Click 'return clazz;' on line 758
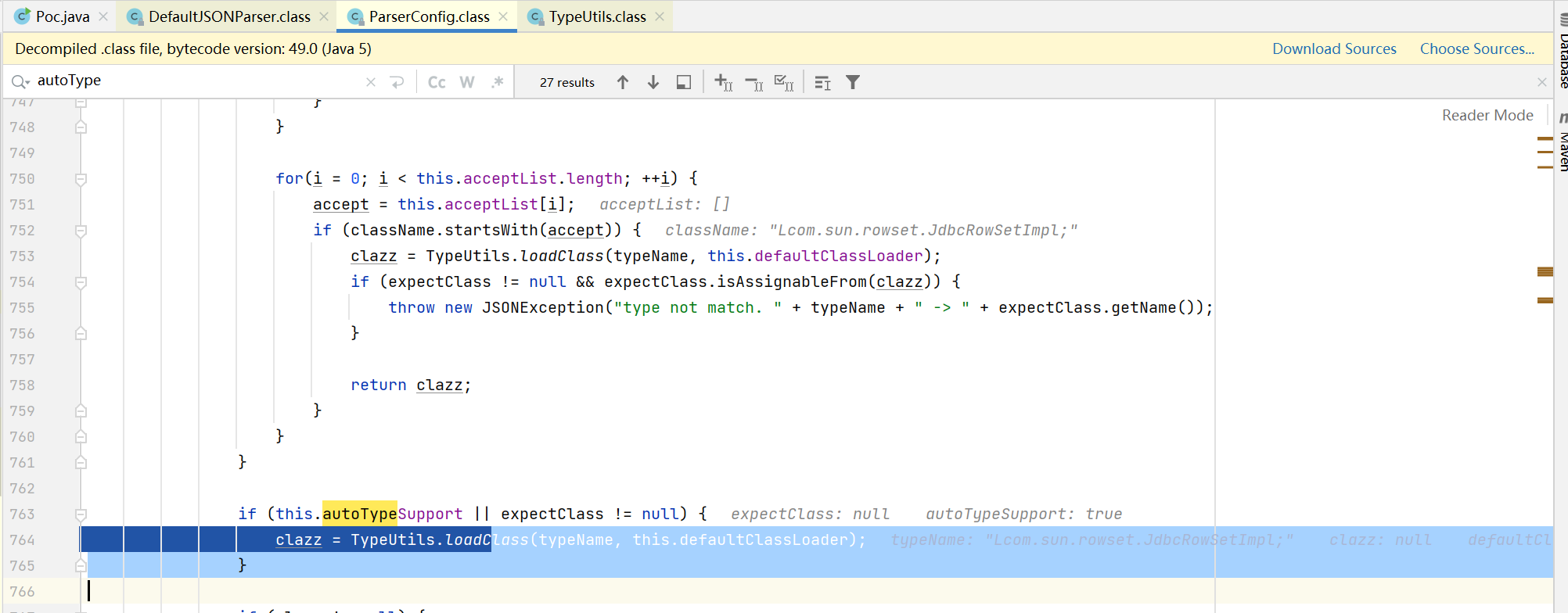Screen dimensions: 1568x613 (411, 385)
